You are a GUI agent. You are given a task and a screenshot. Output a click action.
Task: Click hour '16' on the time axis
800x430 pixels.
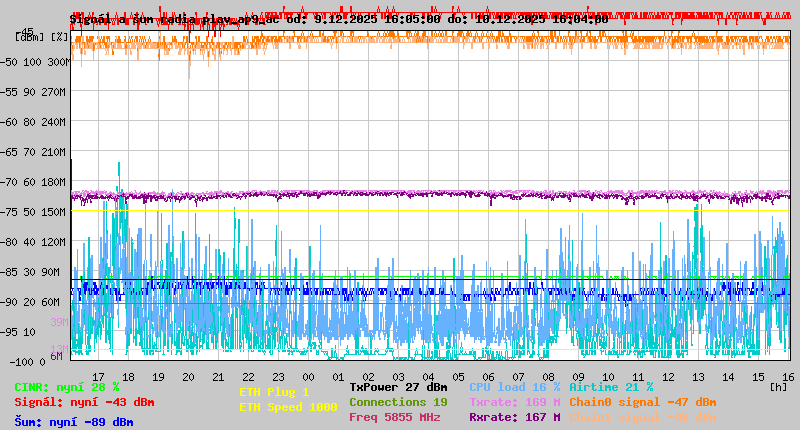tap(788, 377)
